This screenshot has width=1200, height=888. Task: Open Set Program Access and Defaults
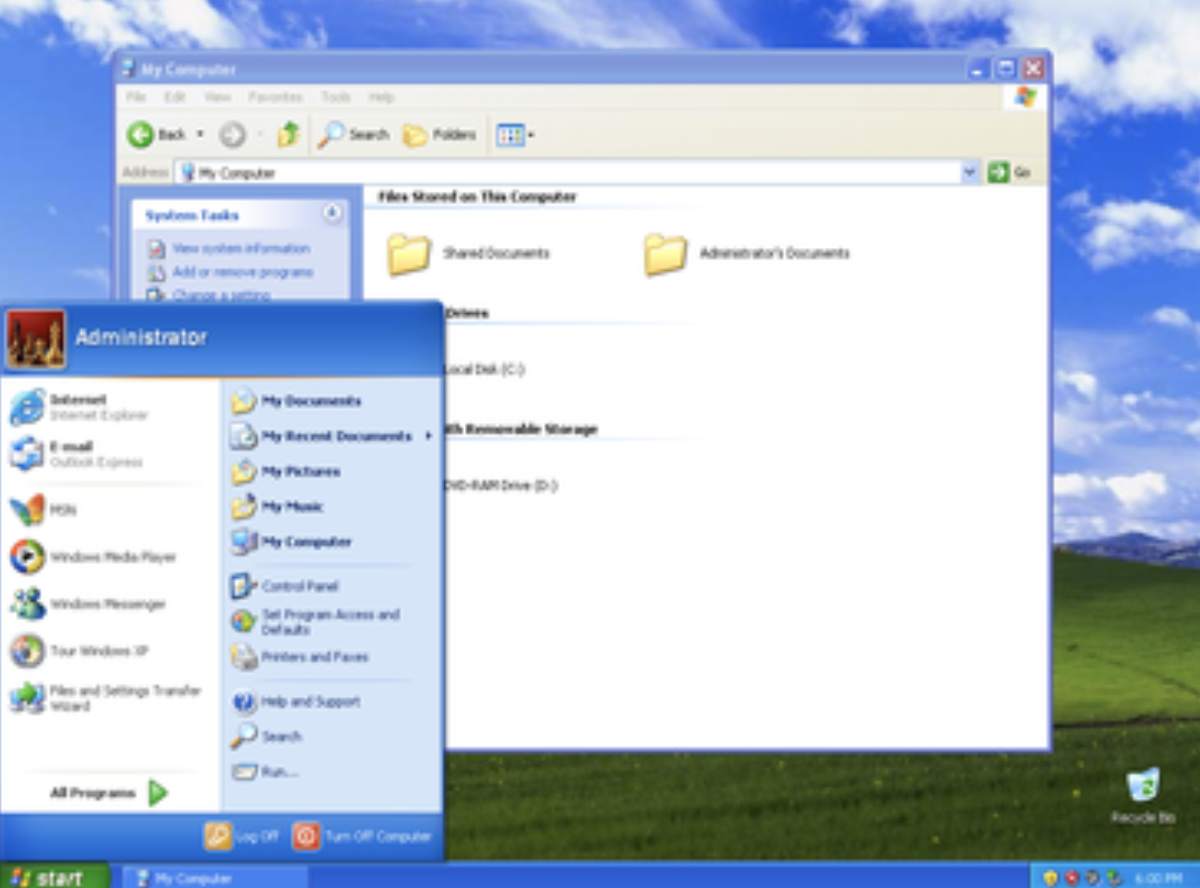pos(316,621)
